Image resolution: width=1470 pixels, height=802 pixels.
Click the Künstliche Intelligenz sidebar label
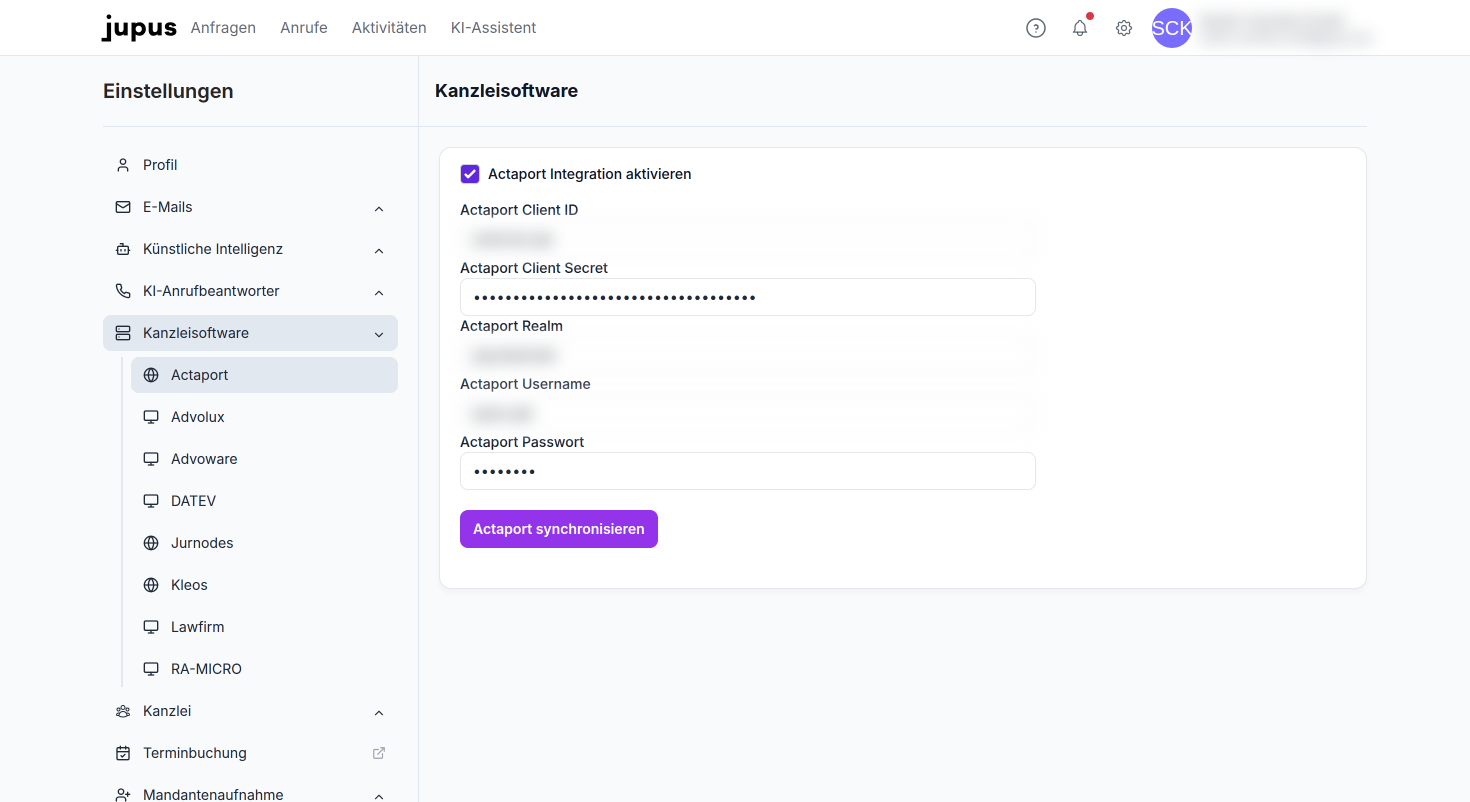[x=213, y=249]
